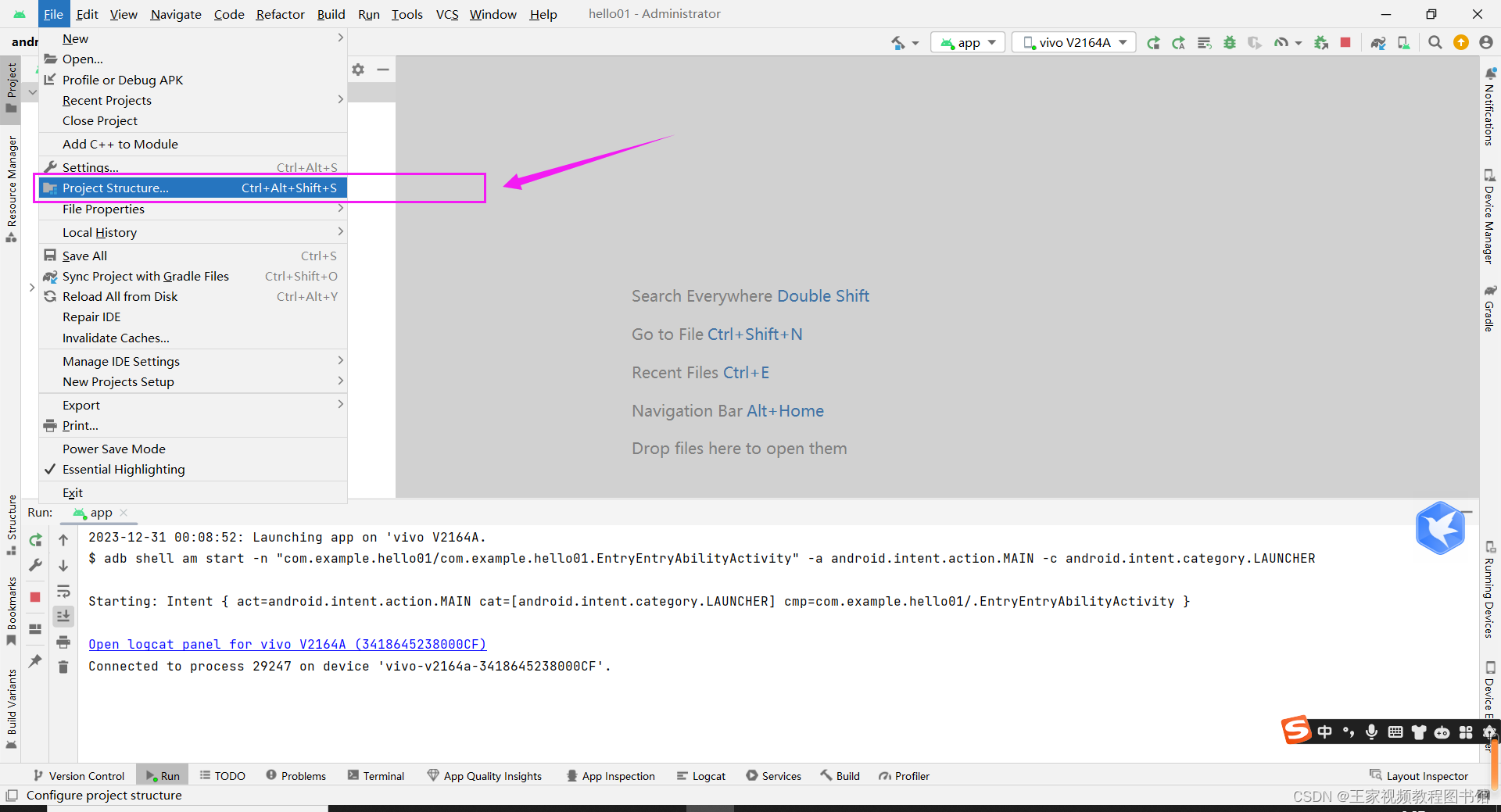
Task: Open the Version Control tool window
Action: pos(79,776)
